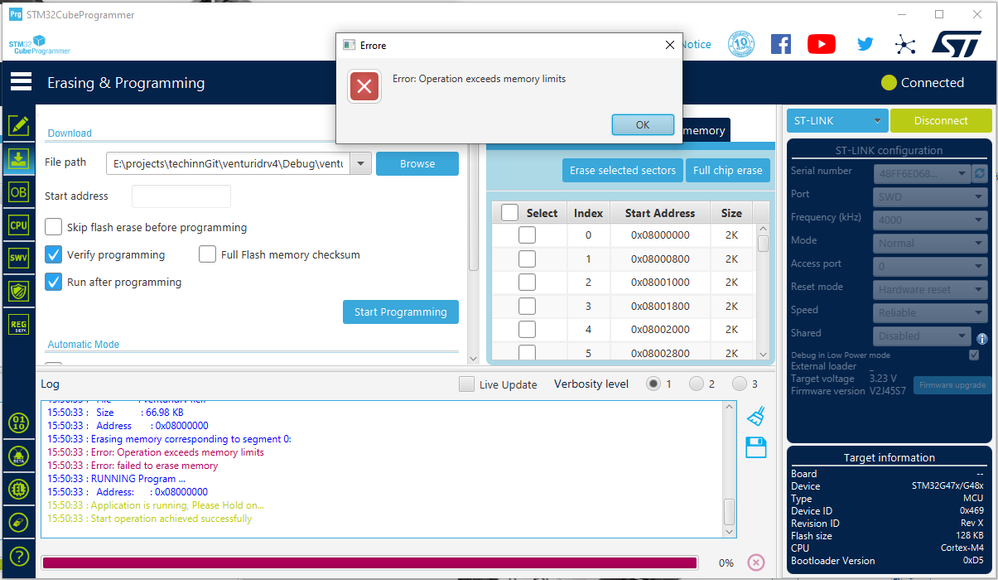Open the Access port dropdown
The height and width of the screenshot is (580, 998).
coord(931,266)
